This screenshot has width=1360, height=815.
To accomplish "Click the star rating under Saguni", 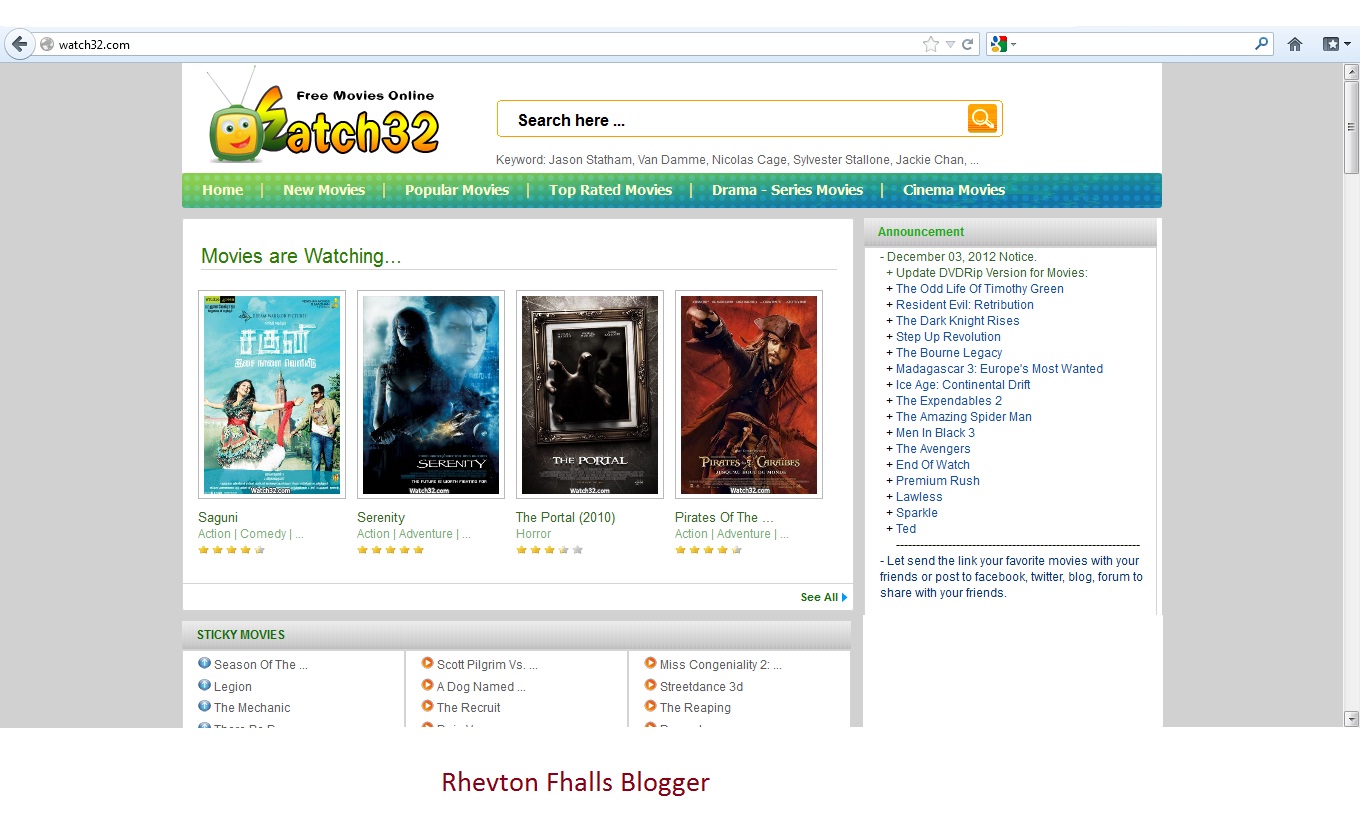I will coord(231,549).
